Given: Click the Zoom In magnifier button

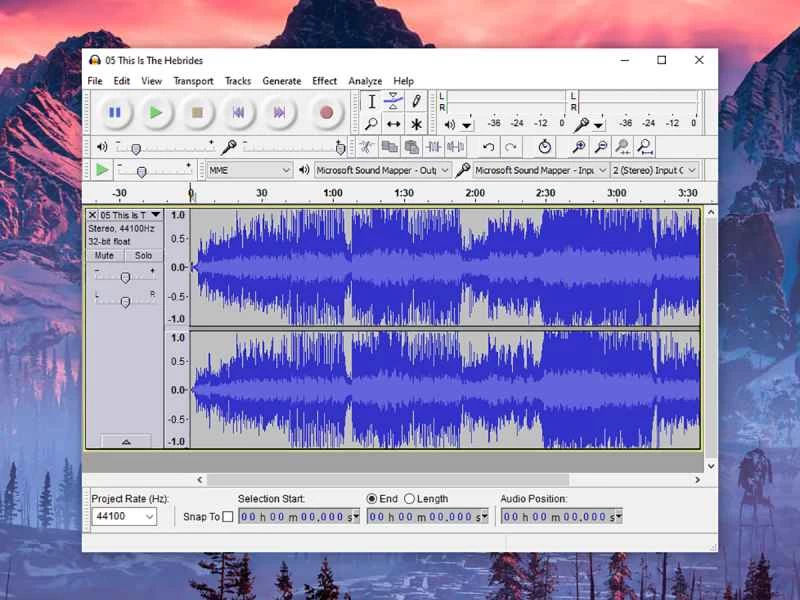Looking at the screenshot, I should [x=578, y=147].
